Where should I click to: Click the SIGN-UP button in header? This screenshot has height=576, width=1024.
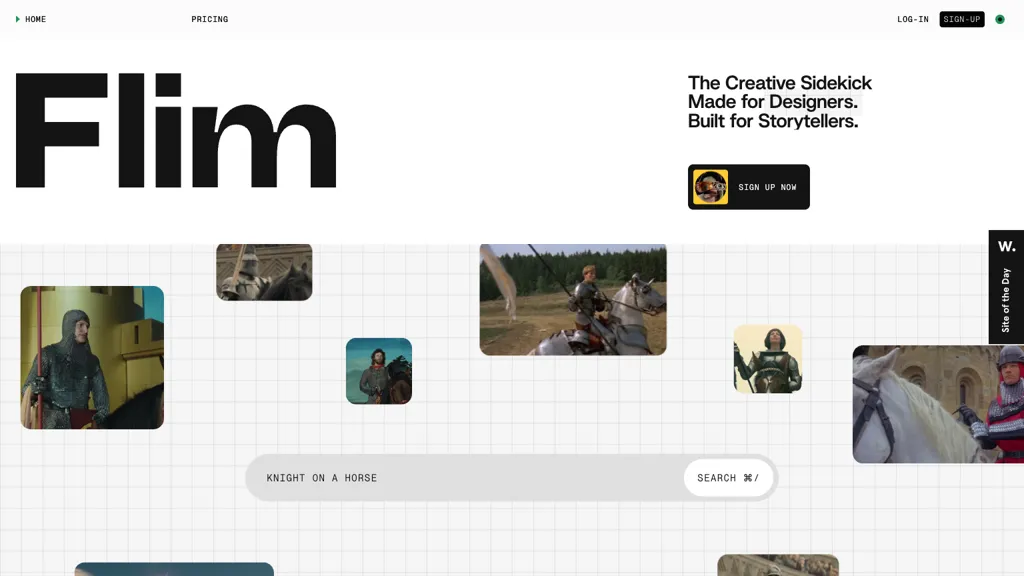coord(961,19)
